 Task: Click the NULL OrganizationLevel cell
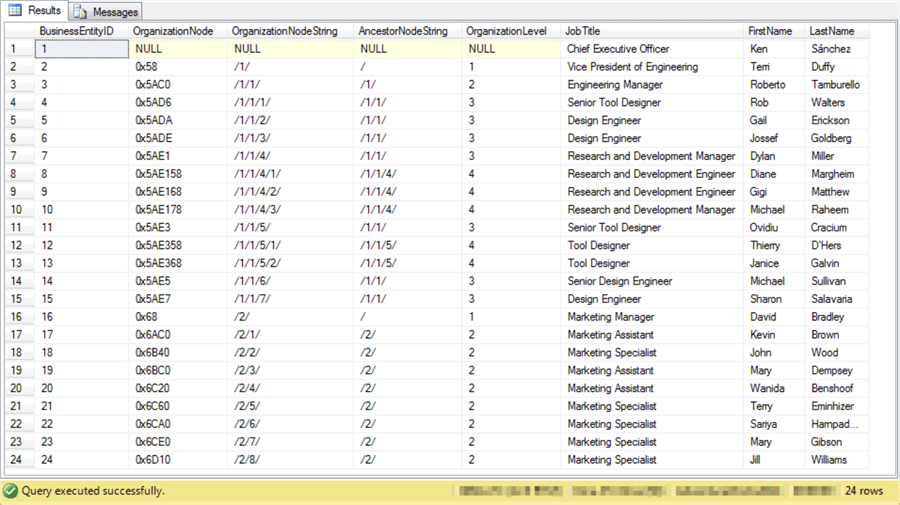[511, 49]
